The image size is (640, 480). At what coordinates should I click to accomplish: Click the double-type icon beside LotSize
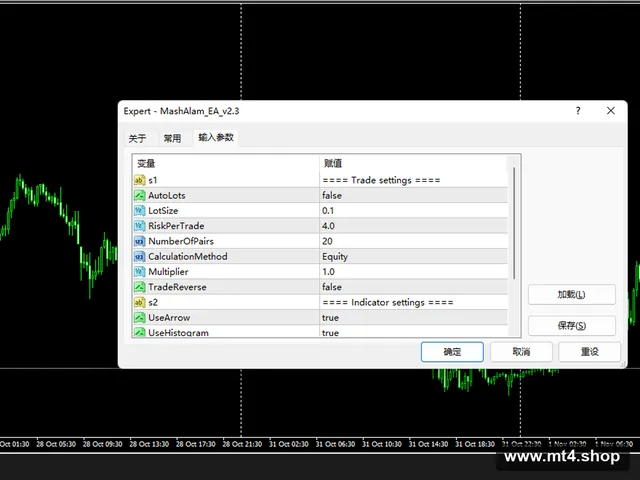pos(139,211)
